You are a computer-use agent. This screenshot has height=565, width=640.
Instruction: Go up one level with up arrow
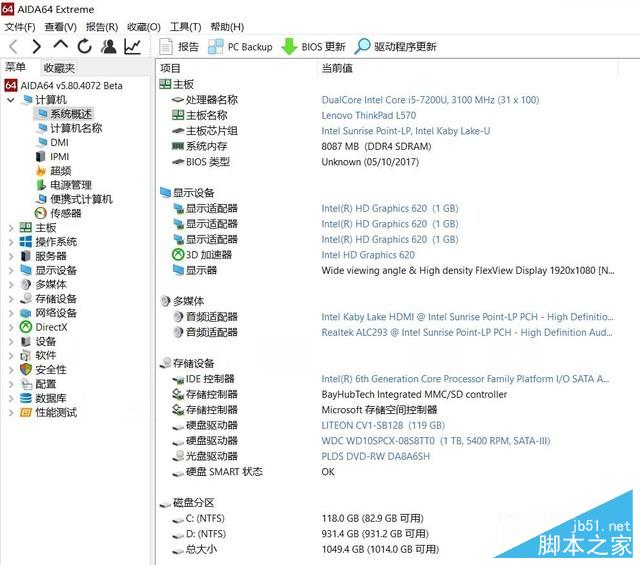[x=61, y=45]
